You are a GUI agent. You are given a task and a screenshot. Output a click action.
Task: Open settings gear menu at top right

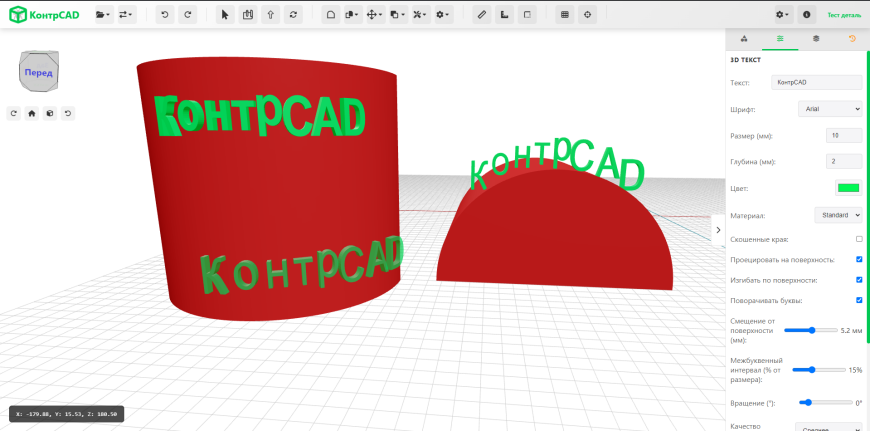(784, 15)
